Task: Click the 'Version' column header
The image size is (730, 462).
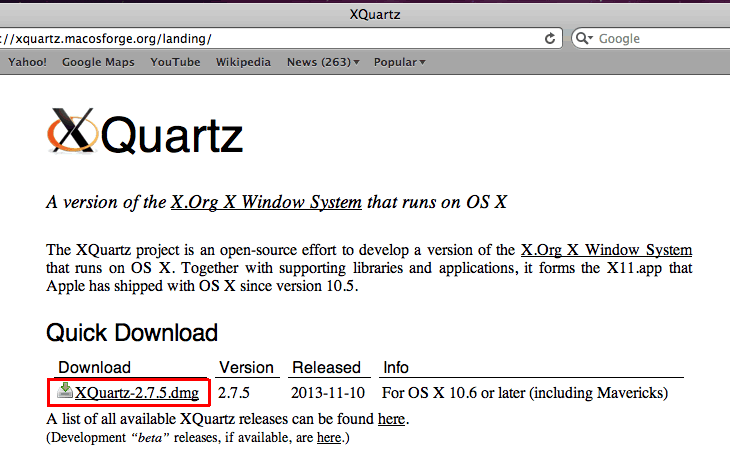Action: coord(246,367)
